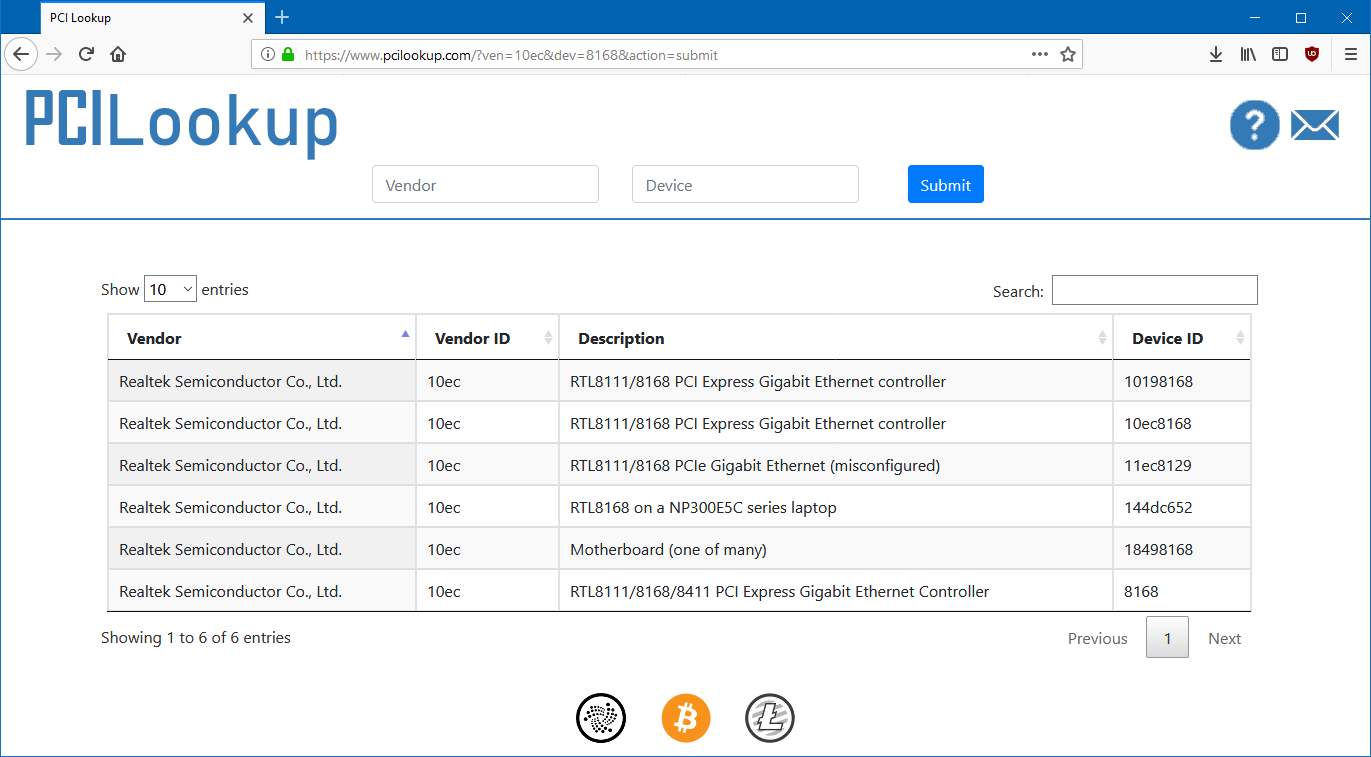The image size is (1371, 757).
Task: Go to the Next results page
Action: tap(1224, 638)
